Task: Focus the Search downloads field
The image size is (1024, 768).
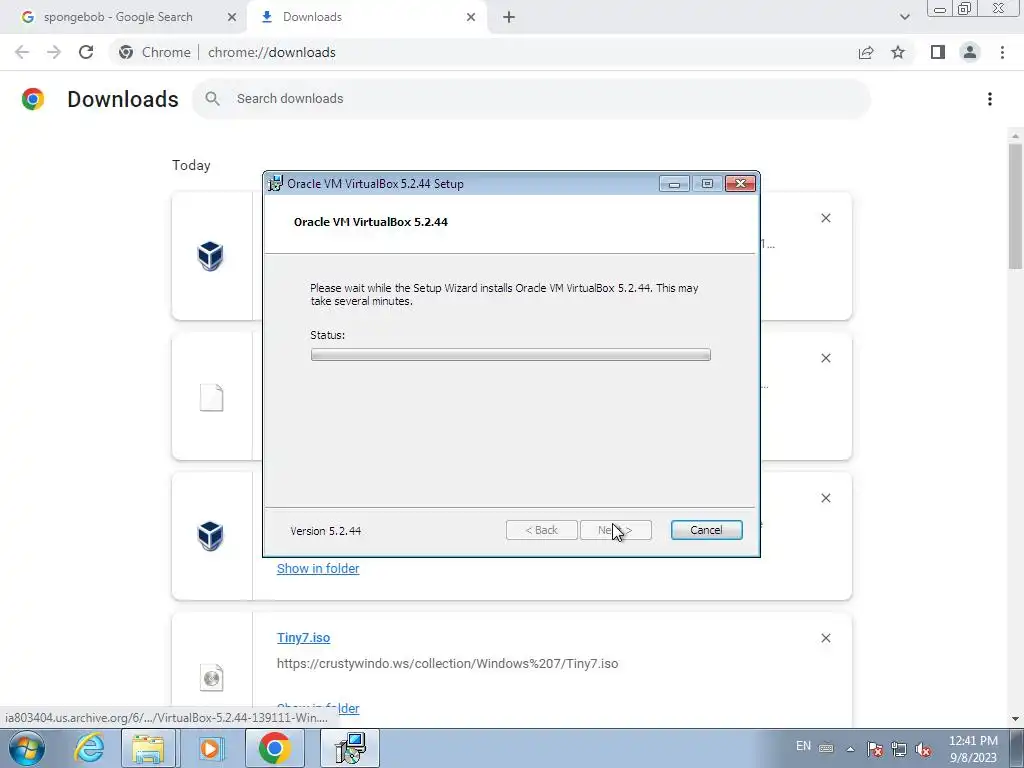Action: tap(531, 99)
